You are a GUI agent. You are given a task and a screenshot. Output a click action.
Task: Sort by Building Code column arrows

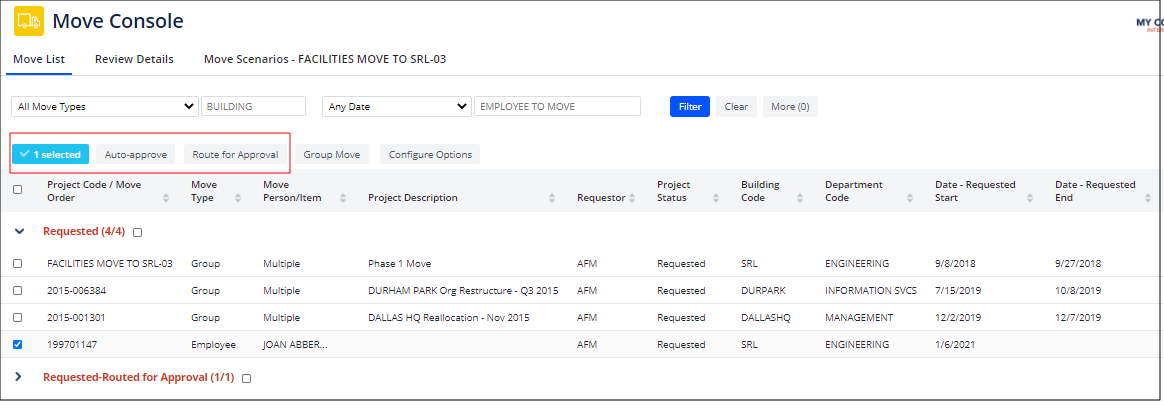pos(799,198)
